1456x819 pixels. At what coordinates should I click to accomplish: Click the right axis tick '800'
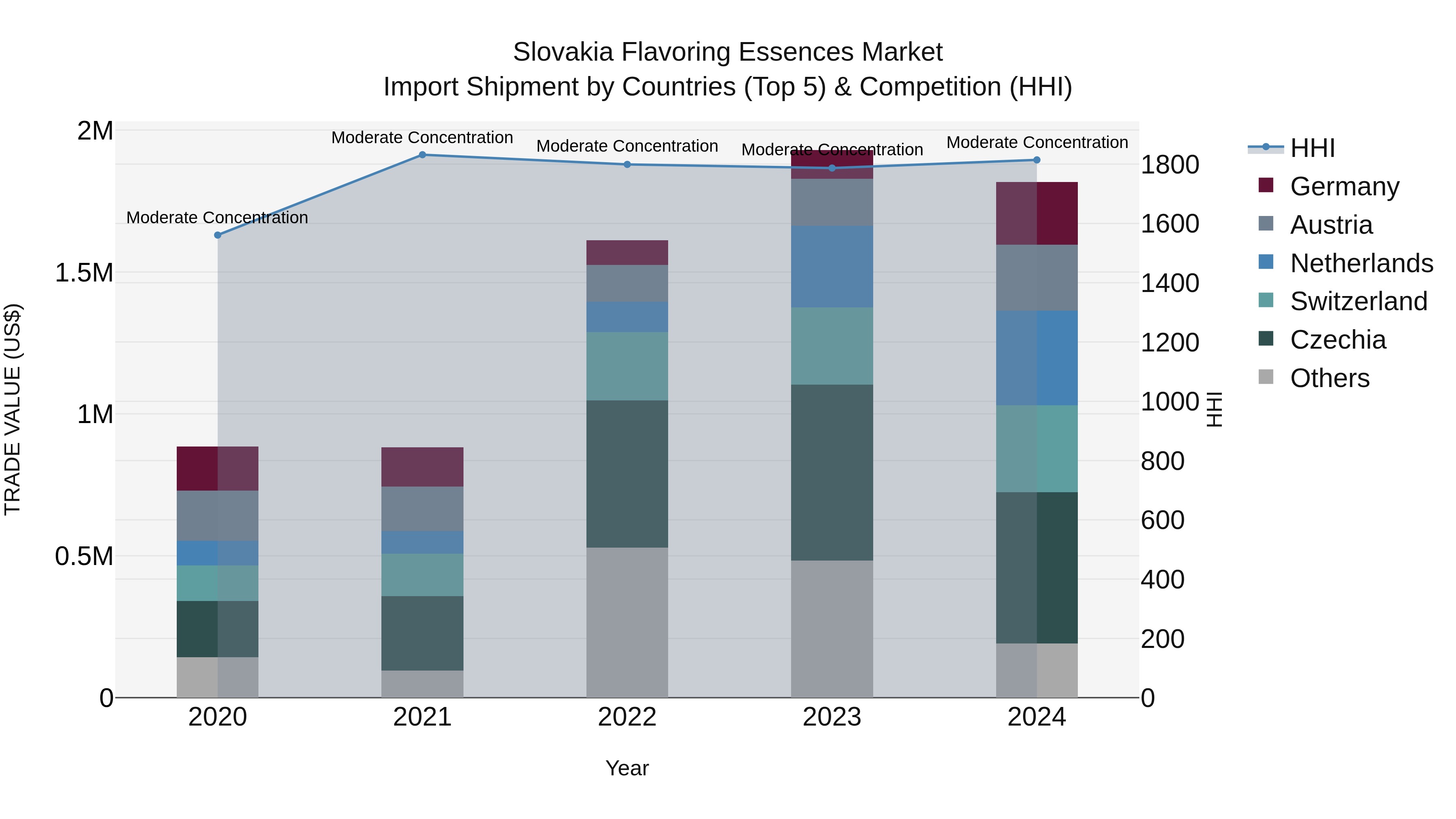click(1163, 461)
